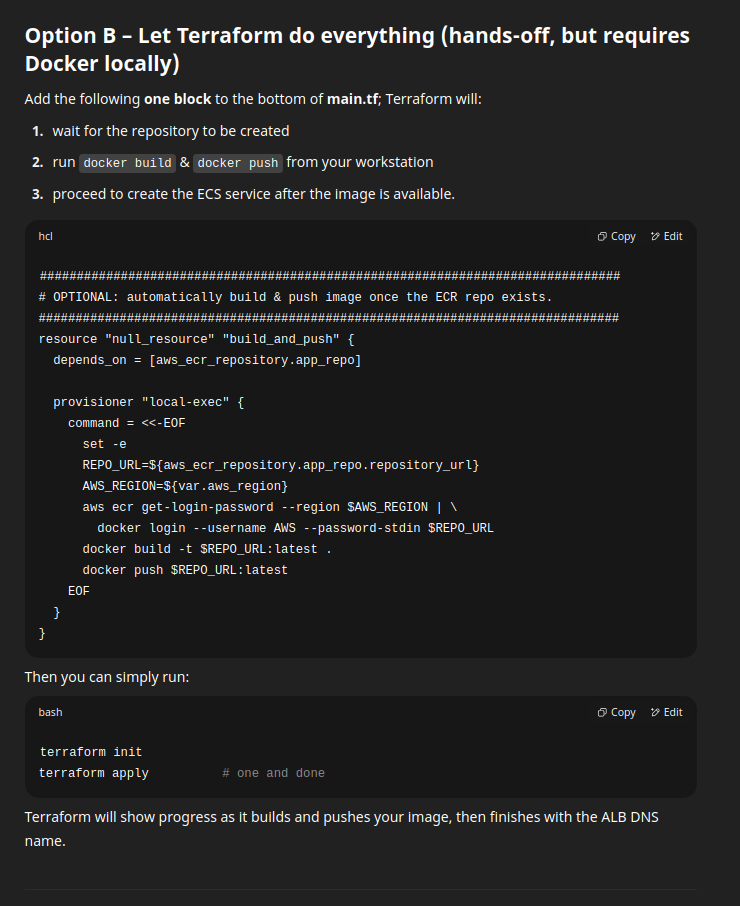Screen dimensions: 740x906
Task: Click the pencil icon in the hcl block header
Action: coord(655,236)
